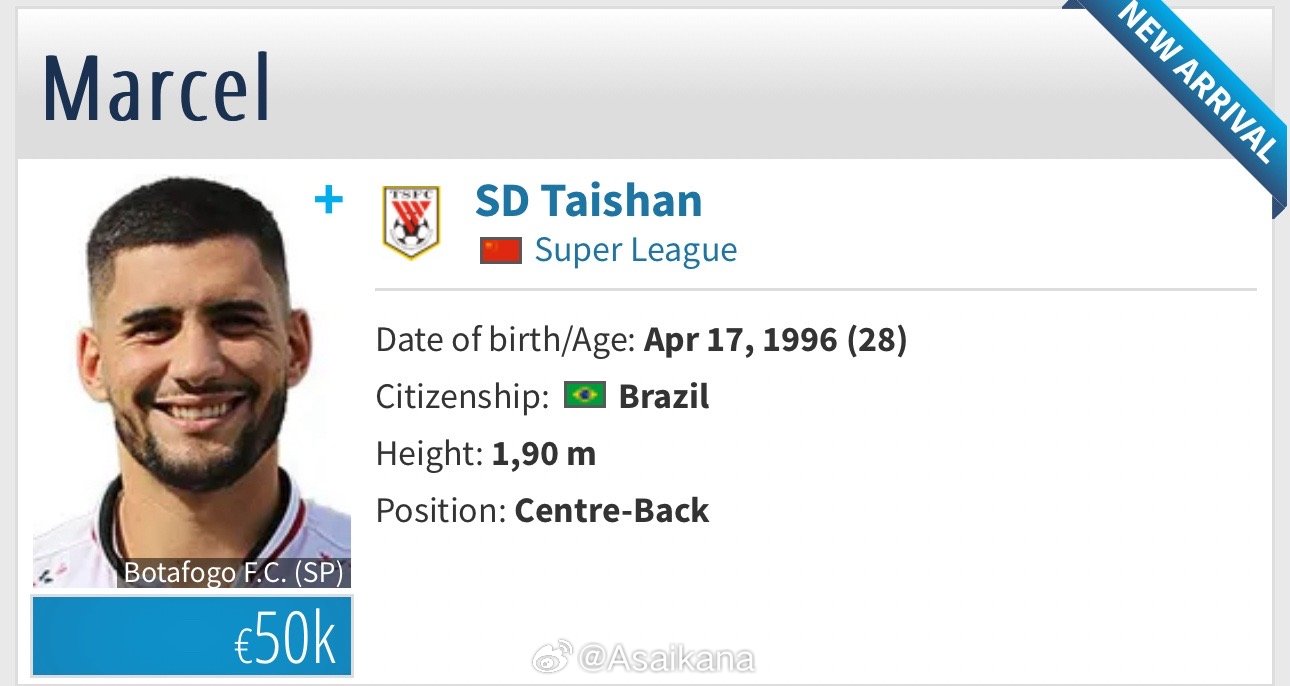This screenshot has width=1290, height=686.
Task: Click the China flag icon
Action: 500,250
